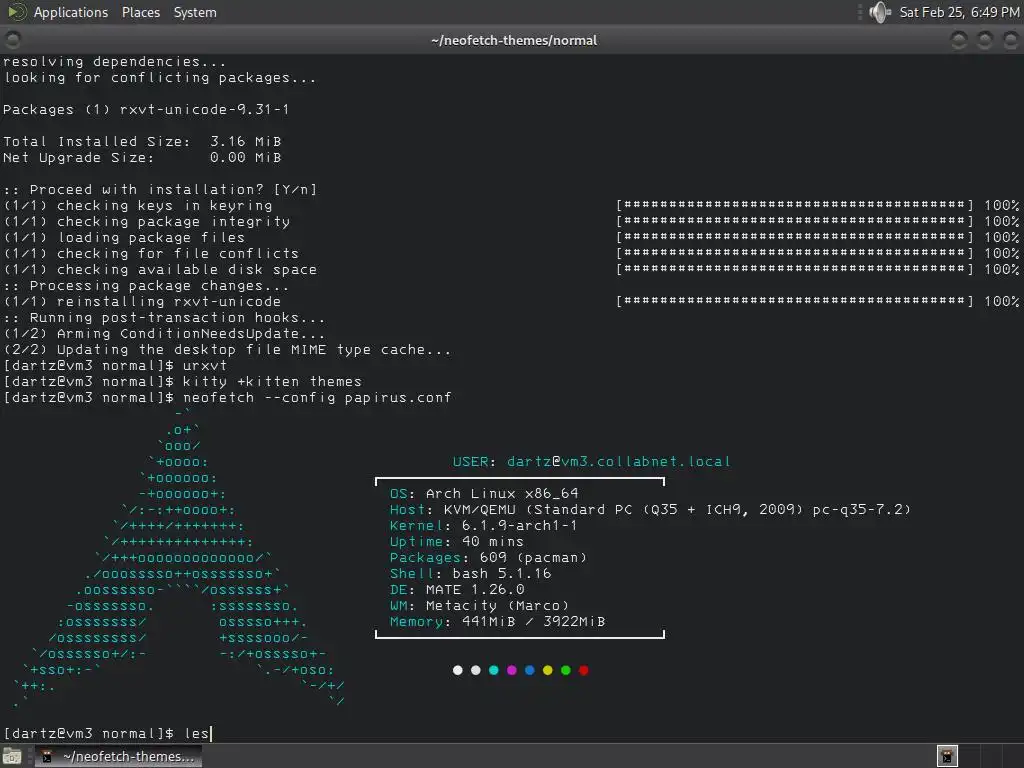Click the first white color dot
The height and width of the screenshot is (768, 1024).
(x=458, y=670)
